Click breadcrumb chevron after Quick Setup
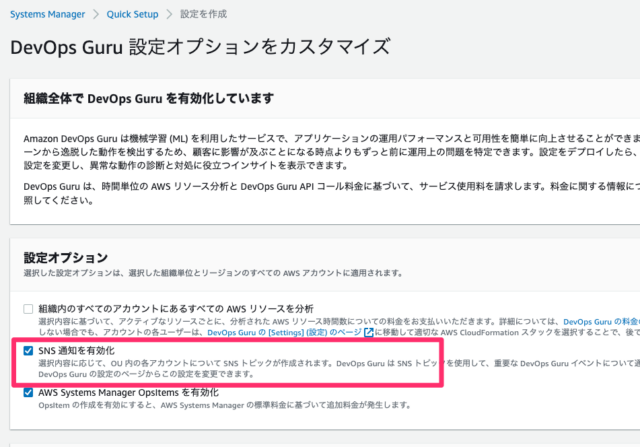This screenshot has height=447, width=640. pyautogui.click(x=169, y=14)
